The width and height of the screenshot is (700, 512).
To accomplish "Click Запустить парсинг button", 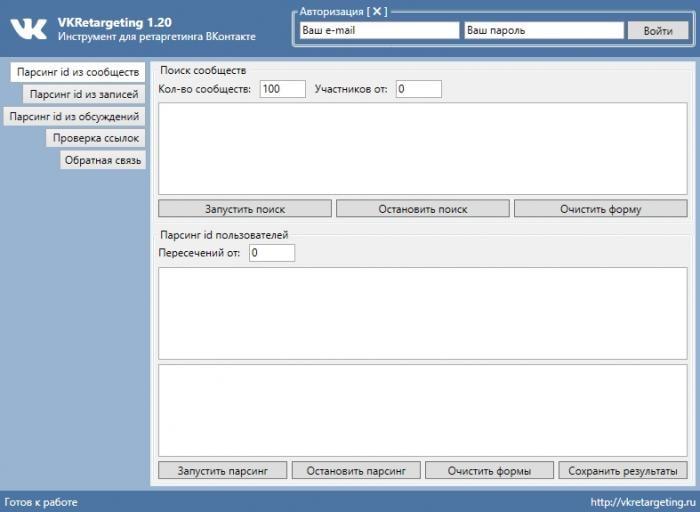I will click(x=223, y=470).
